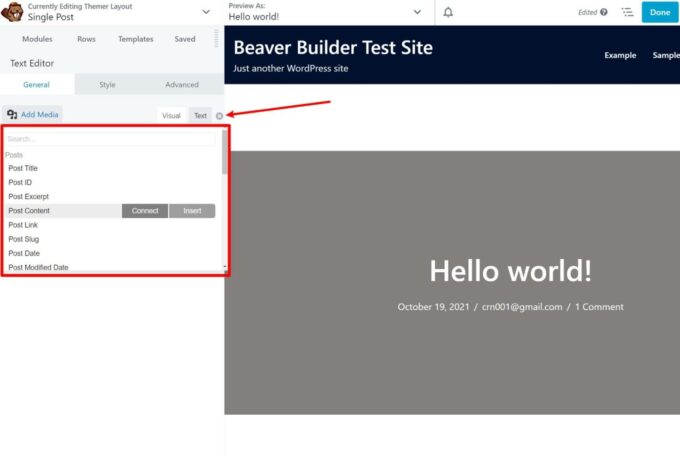Open the help icon beside Edited
Image resolution: width=680 pixels, height=456 pixels.
[x=604, y=12]
